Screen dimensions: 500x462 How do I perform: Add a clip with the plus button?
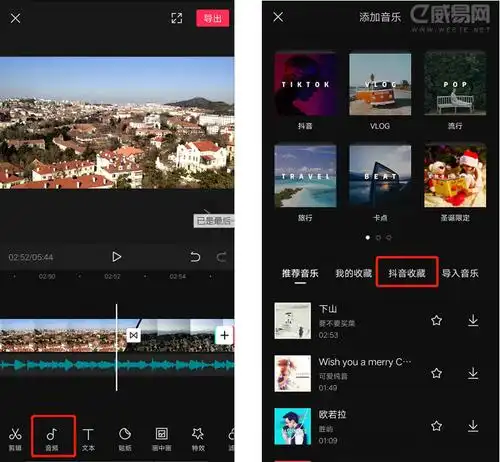point(224,335)
